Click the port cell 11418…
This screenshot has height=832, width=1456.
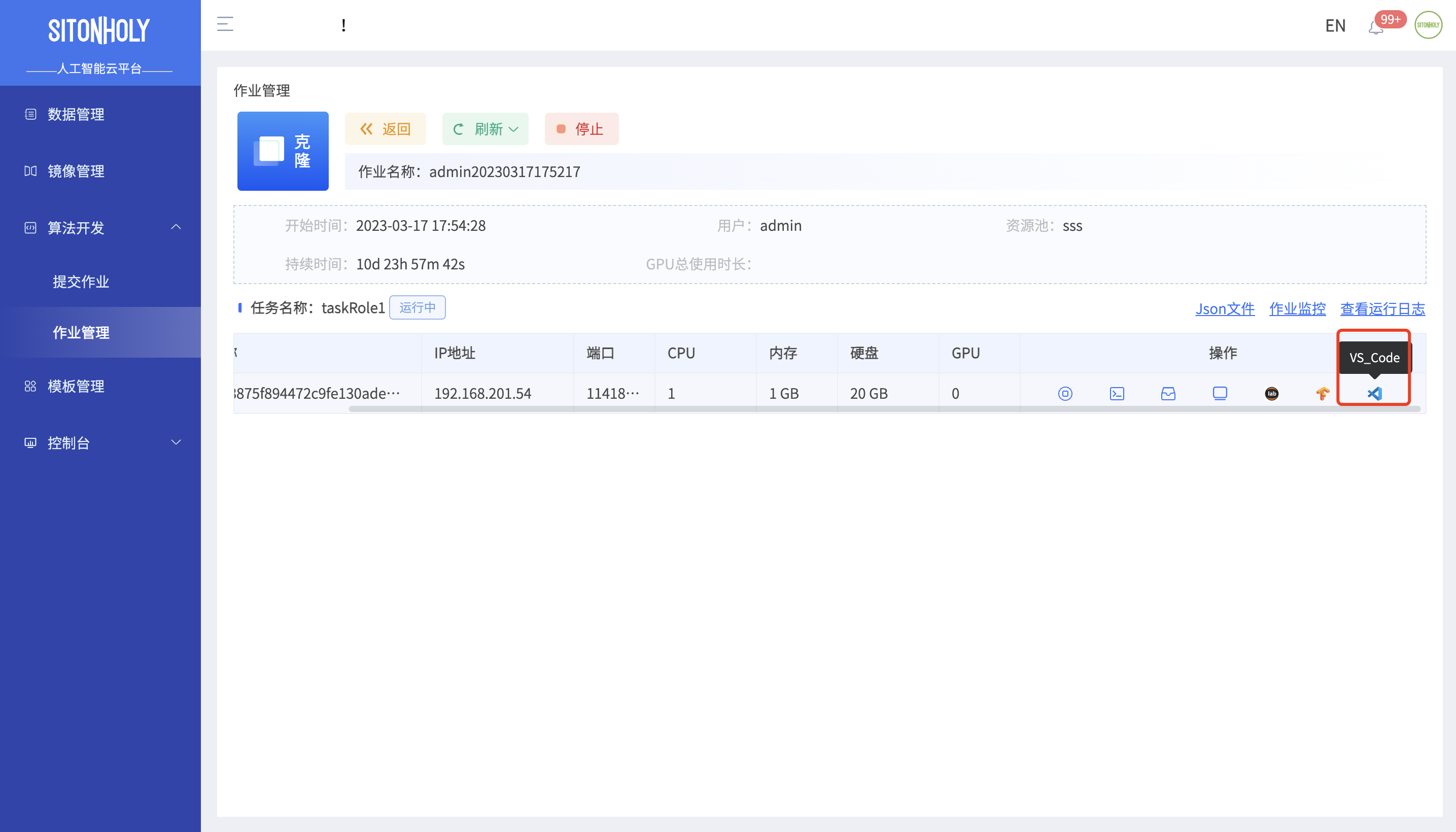[x=613, y=394]
